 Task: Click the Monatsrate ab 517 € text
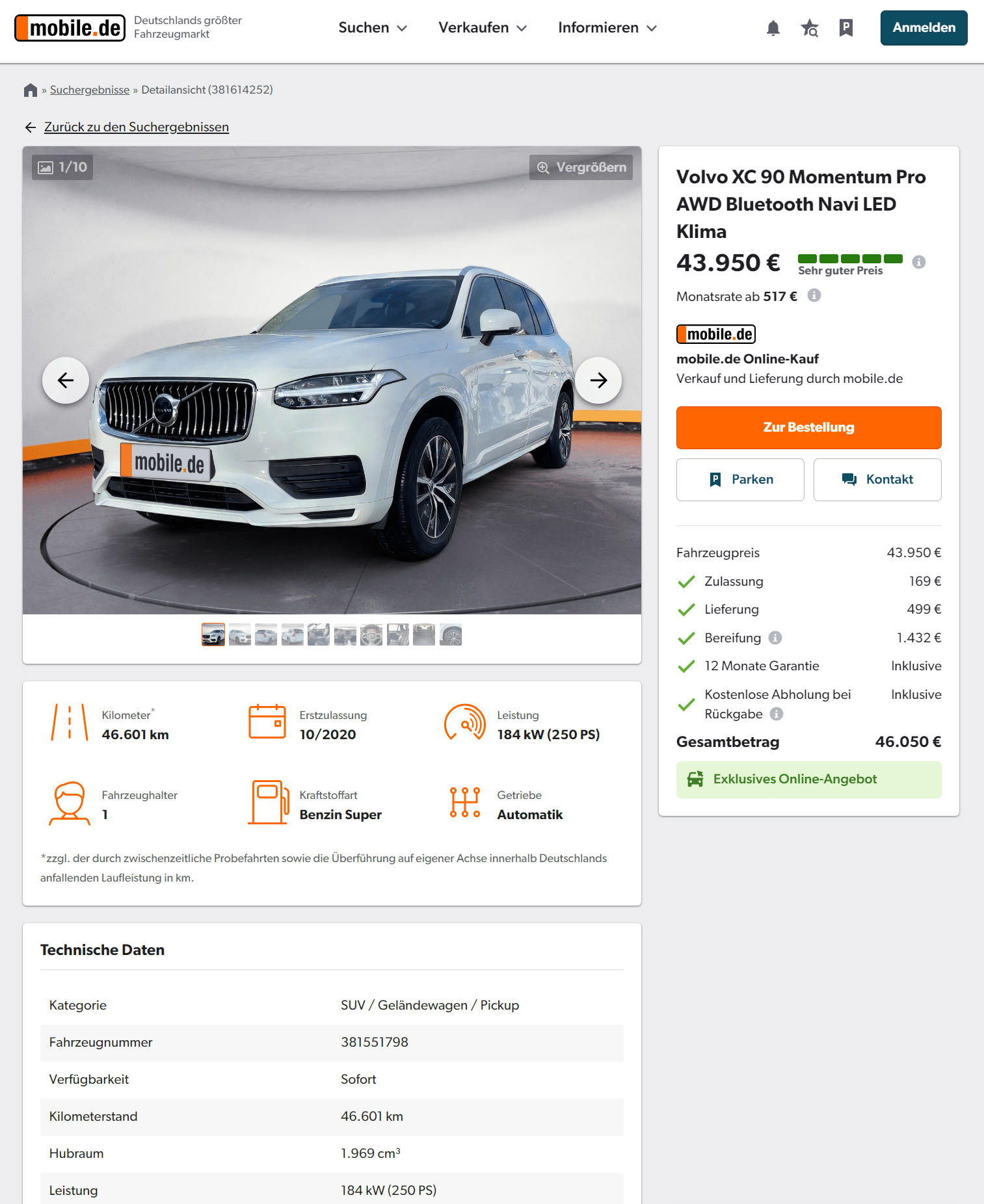(x=737, y=296)
